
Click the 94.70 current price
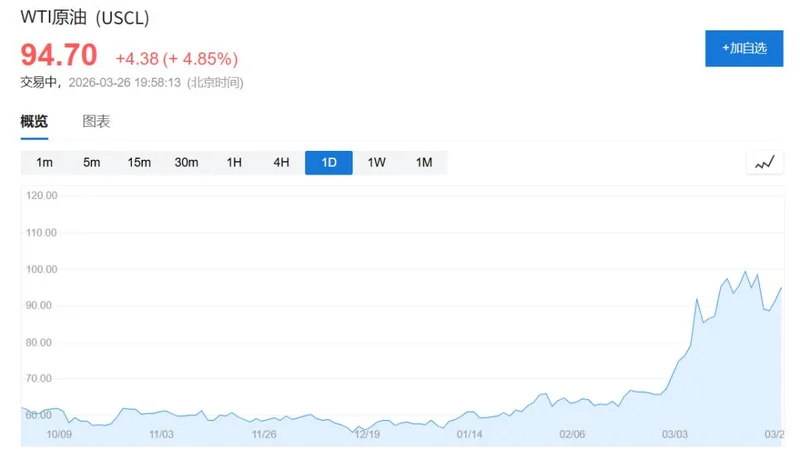tap(59, 54)
